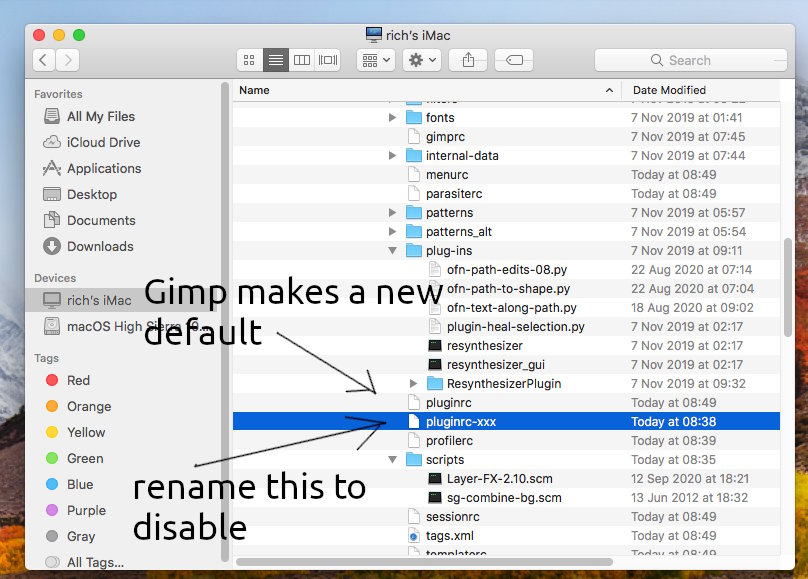
Task: Click the Edit Tags toolbar button
Action: click(x=514, y=60)
